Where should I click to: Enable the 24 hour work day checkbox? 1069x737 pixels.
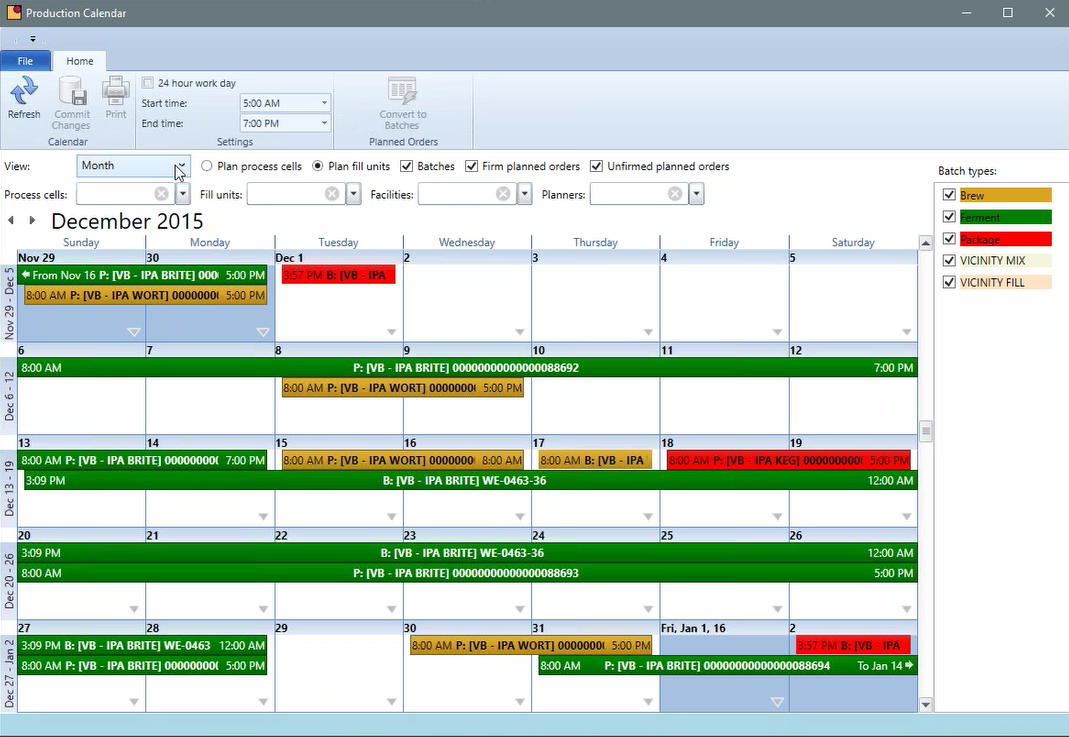pyautogui.click(x=148, y=83)
